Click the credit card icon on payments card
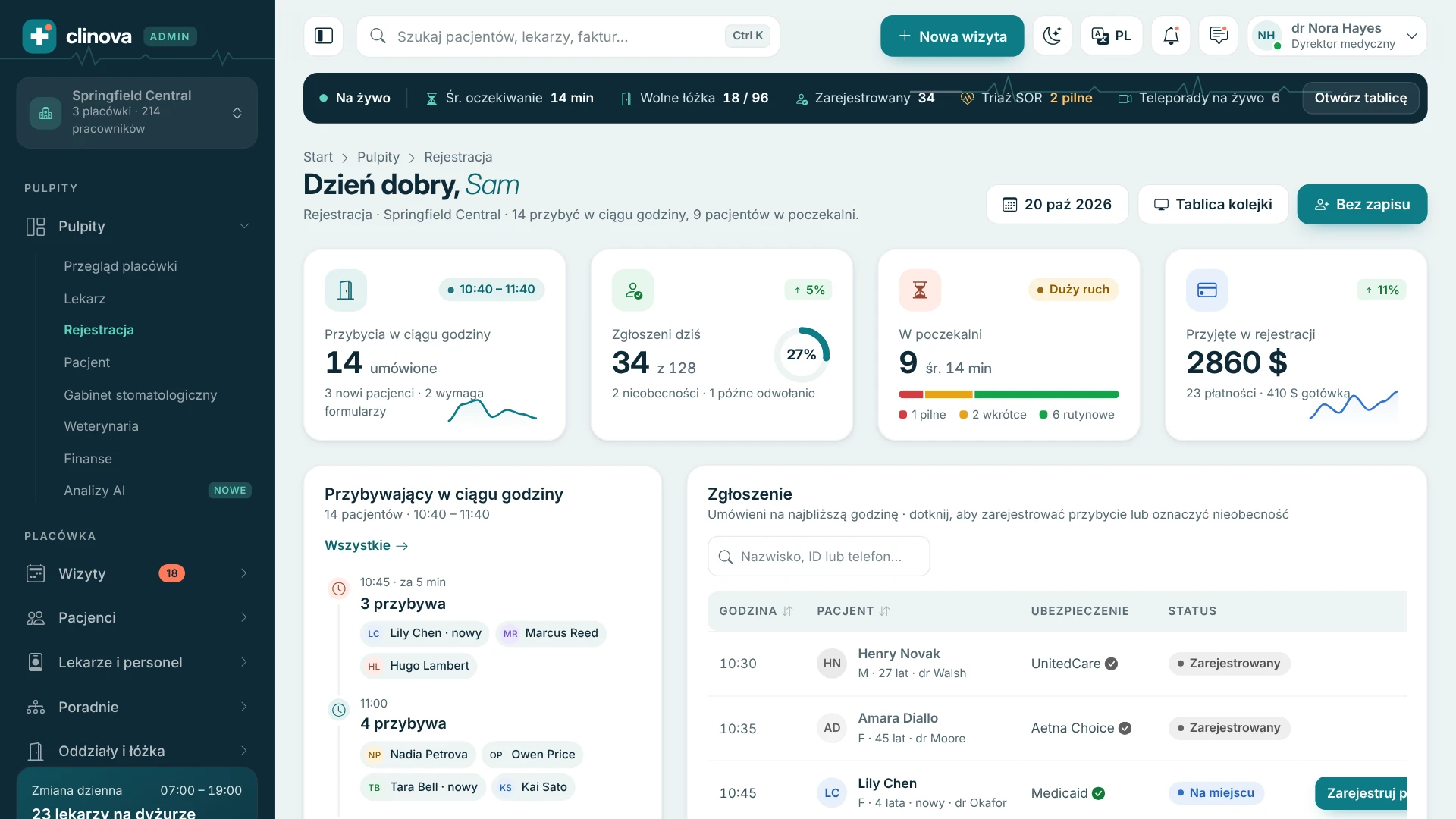 pos(1207,290)
